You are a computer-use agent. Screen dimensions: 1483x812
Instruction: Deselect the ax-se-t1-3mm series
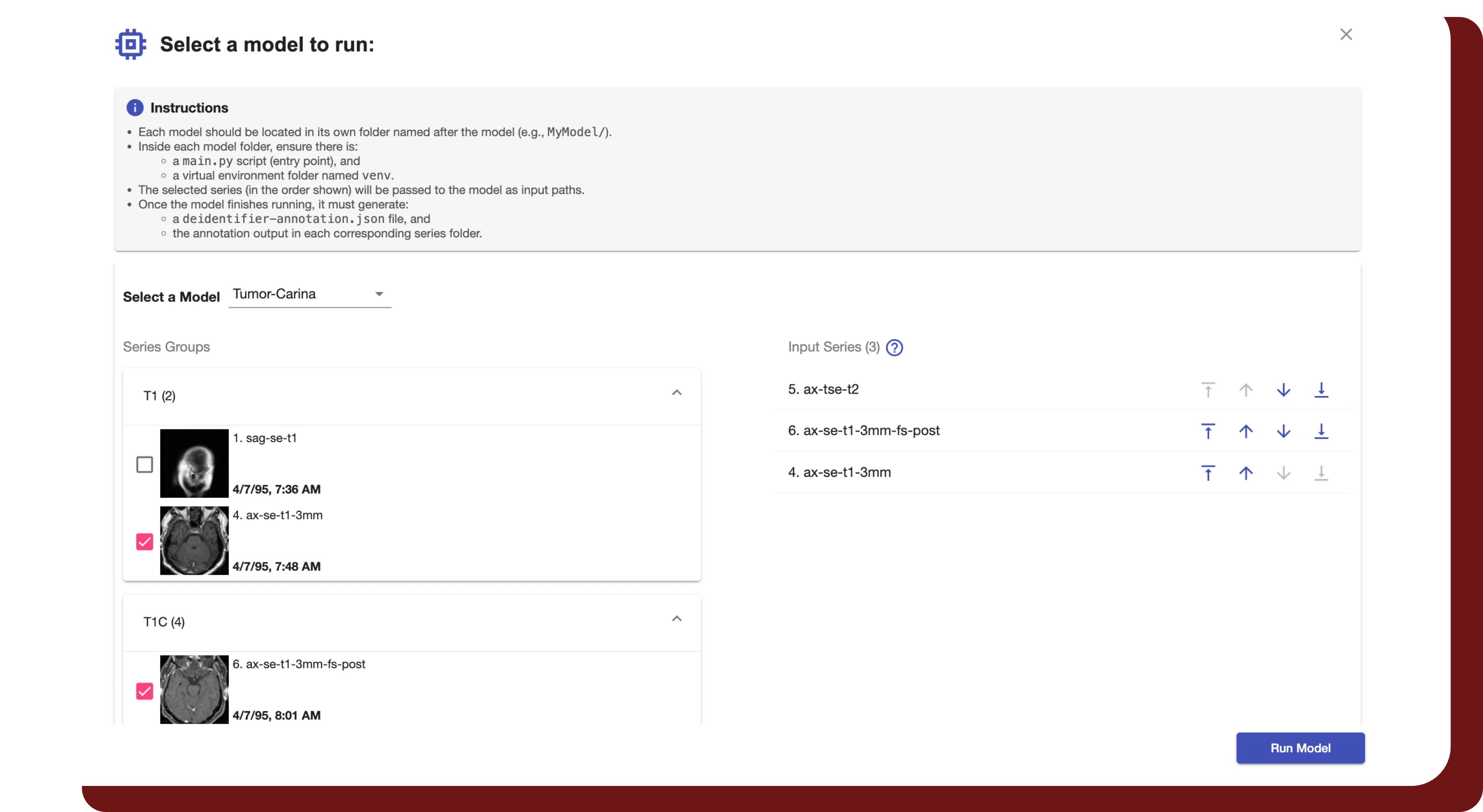tap(145, 541)
